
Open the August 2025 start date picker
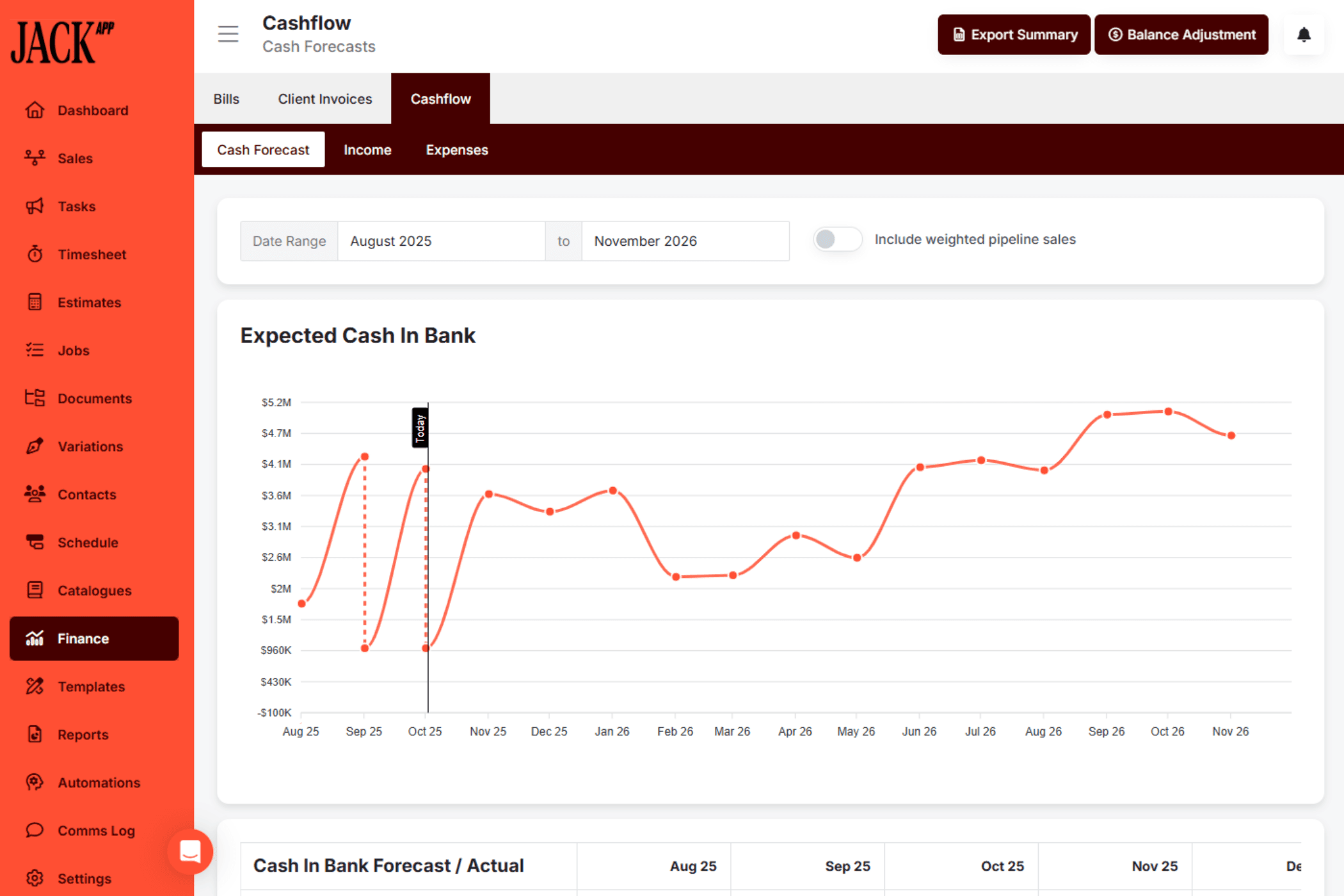tap(440, 241)
